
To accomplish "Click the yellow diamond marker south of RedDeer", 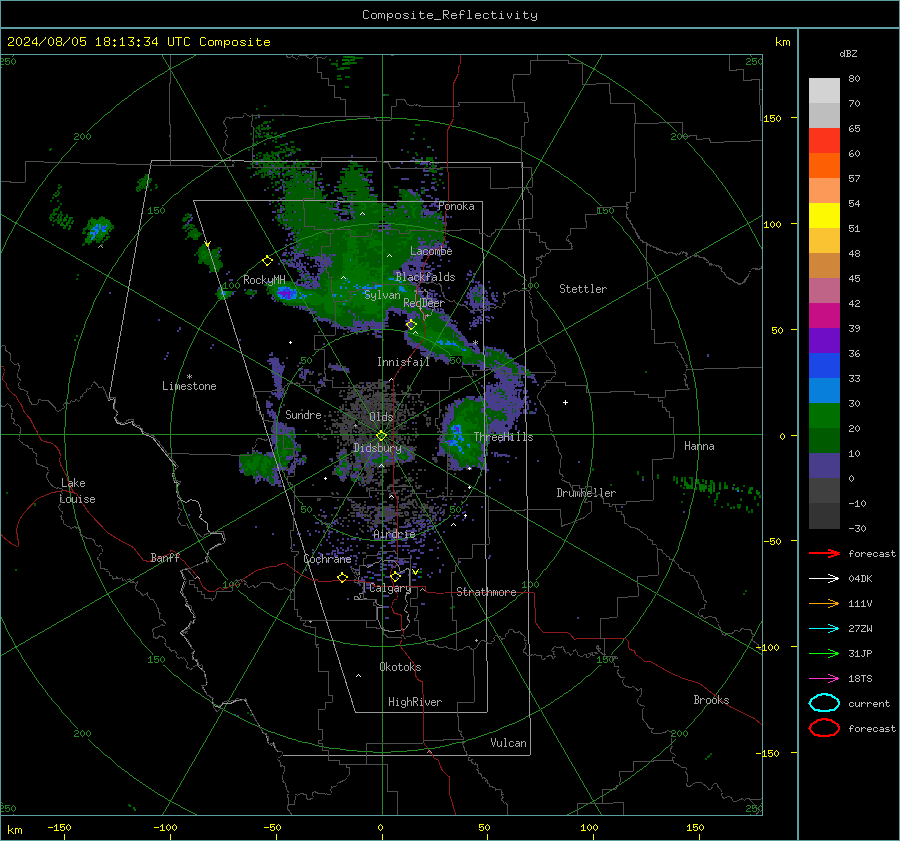I will point(411,325).
